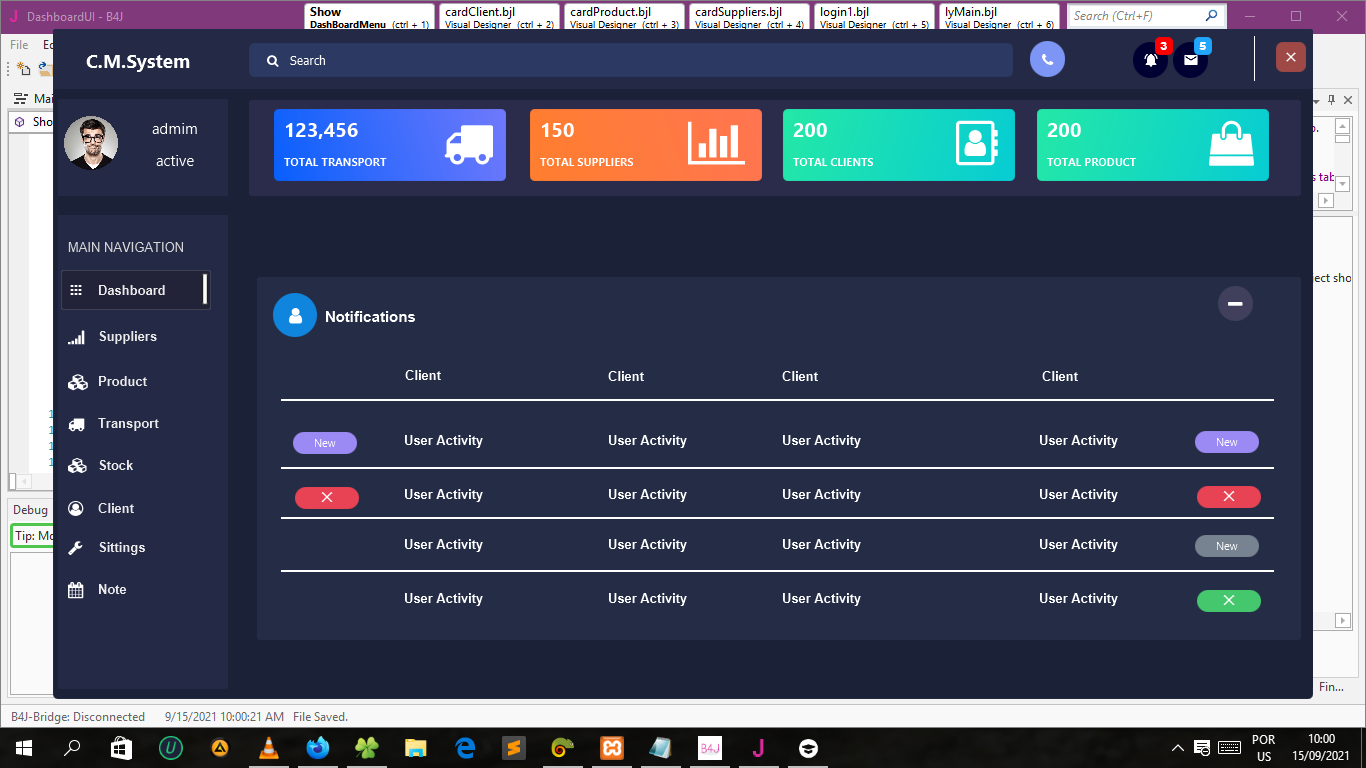
Task: Click the green X badge
Action: tap(1229, 600)
